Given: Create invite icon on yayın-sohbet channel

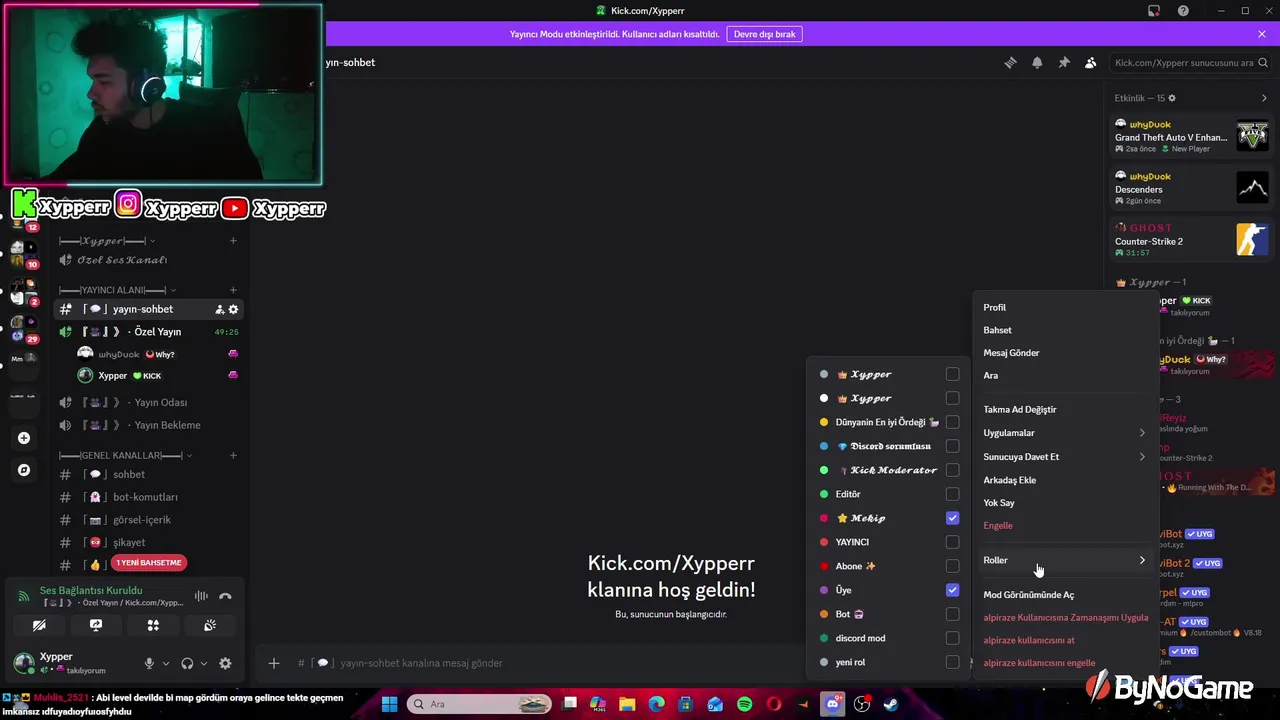Looking at the screenshot, I should 219,309.
